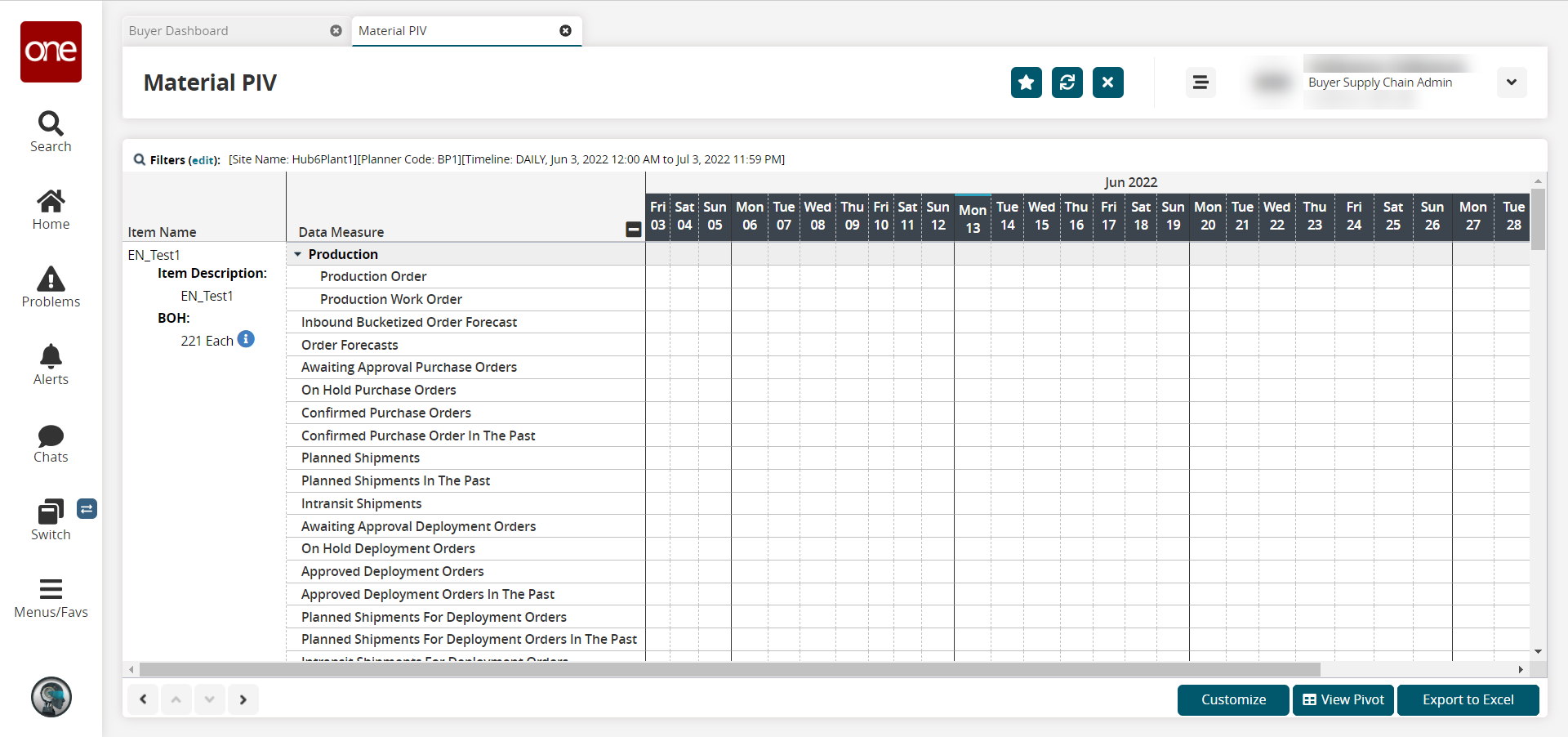Add page to favorites with star button
This screenshot has height=737, width=1568.
tap(1026, 83)
